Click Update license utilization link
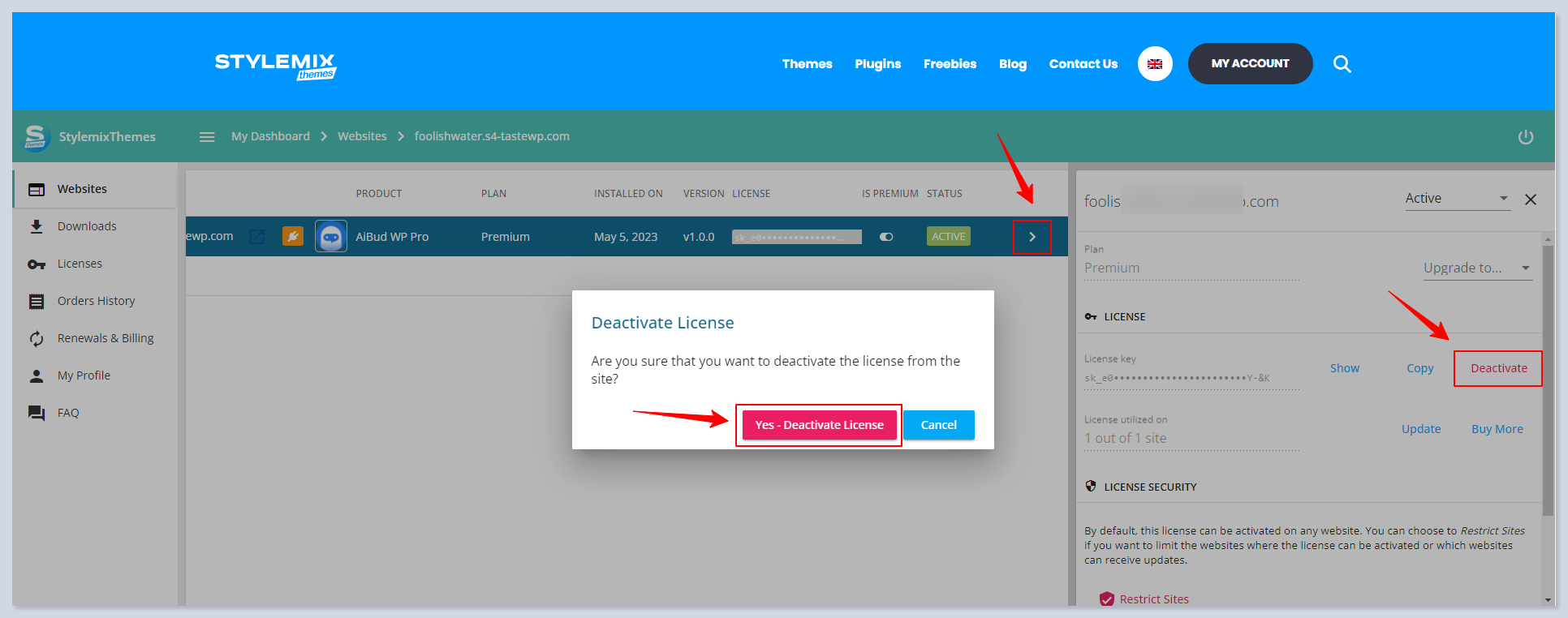The height and width of the screenshot is (618, 1568). tap(1421, 429)
